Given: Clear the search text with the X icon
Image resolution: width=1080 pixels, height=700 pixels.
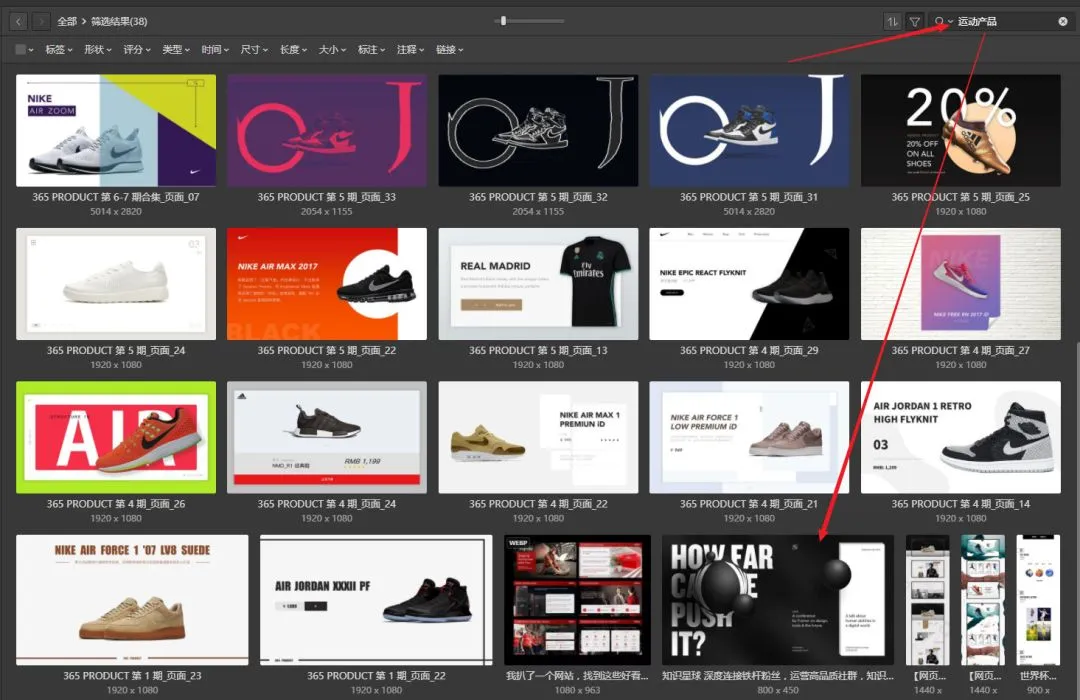Looking at the screenshot, I should click(x=1063, y=21).
